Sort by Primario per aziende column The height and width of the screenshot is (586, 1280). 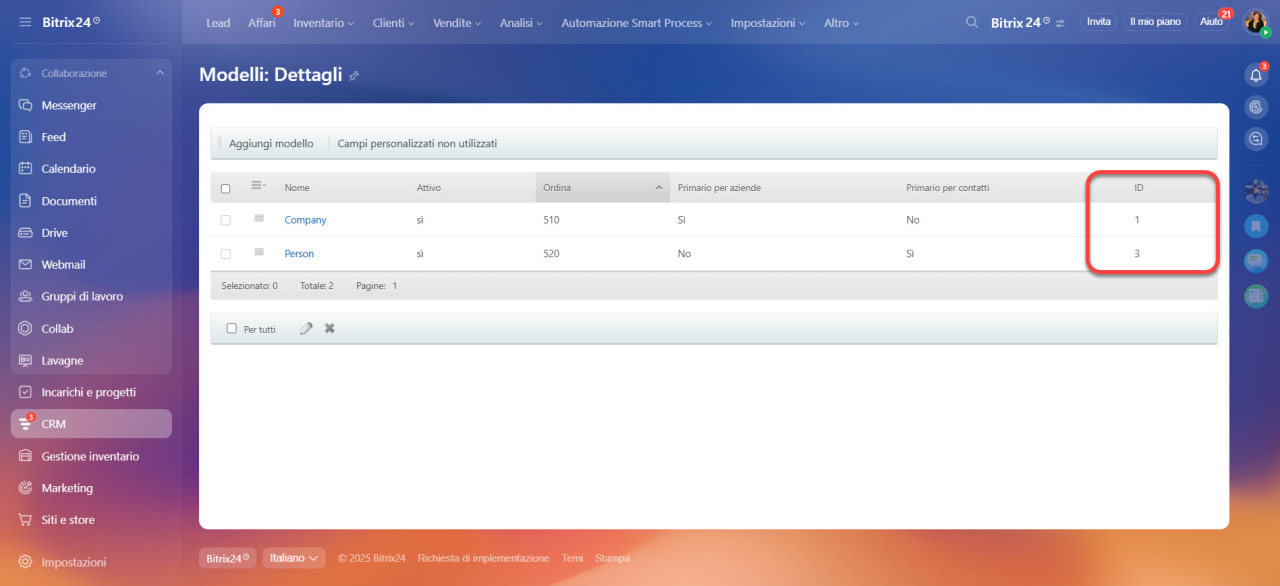719,188
